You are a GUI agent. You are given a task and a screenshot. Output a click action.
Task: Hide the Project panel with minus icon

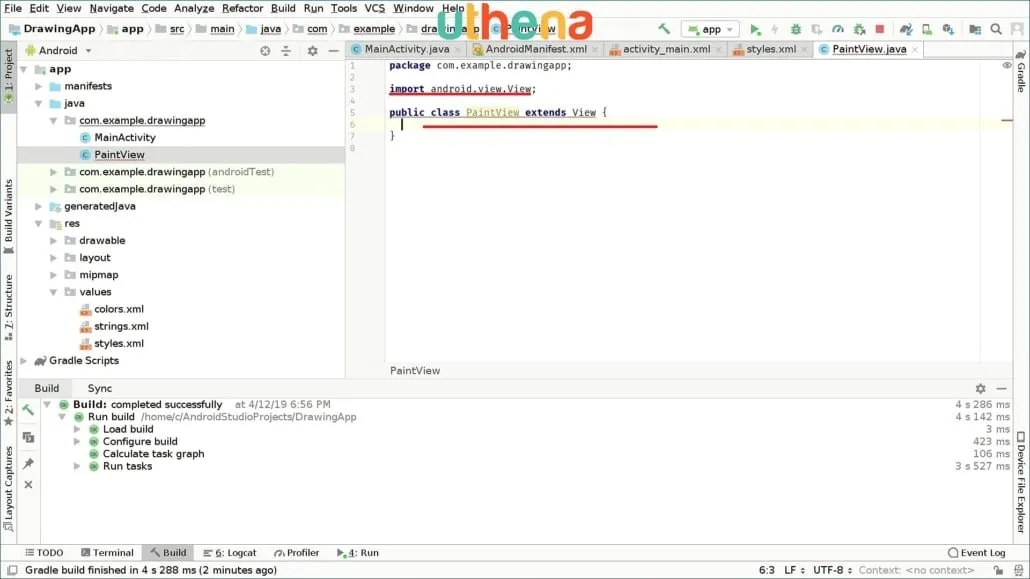[334, 51]
